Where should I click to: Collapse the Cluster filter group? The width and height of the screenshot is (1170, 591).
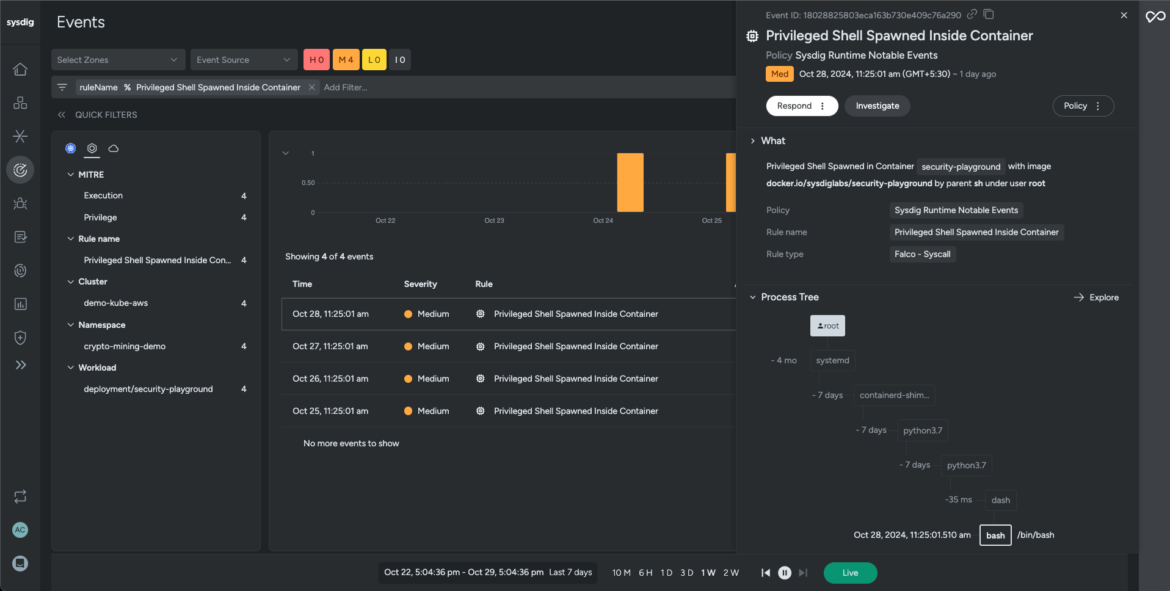click(x=71, y=282)
